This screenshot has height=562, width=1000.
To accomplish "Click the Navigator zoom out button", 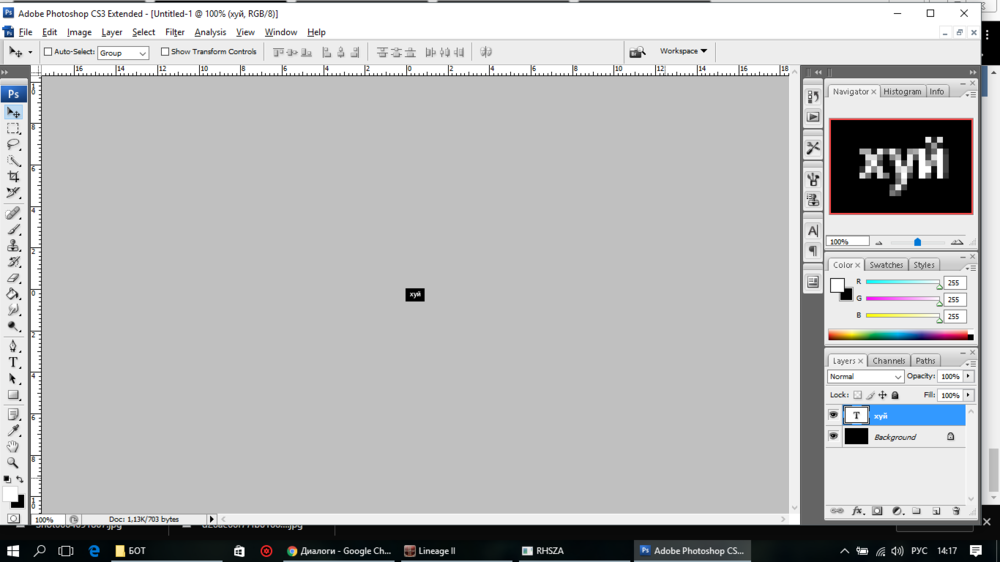I will point(879,242).
